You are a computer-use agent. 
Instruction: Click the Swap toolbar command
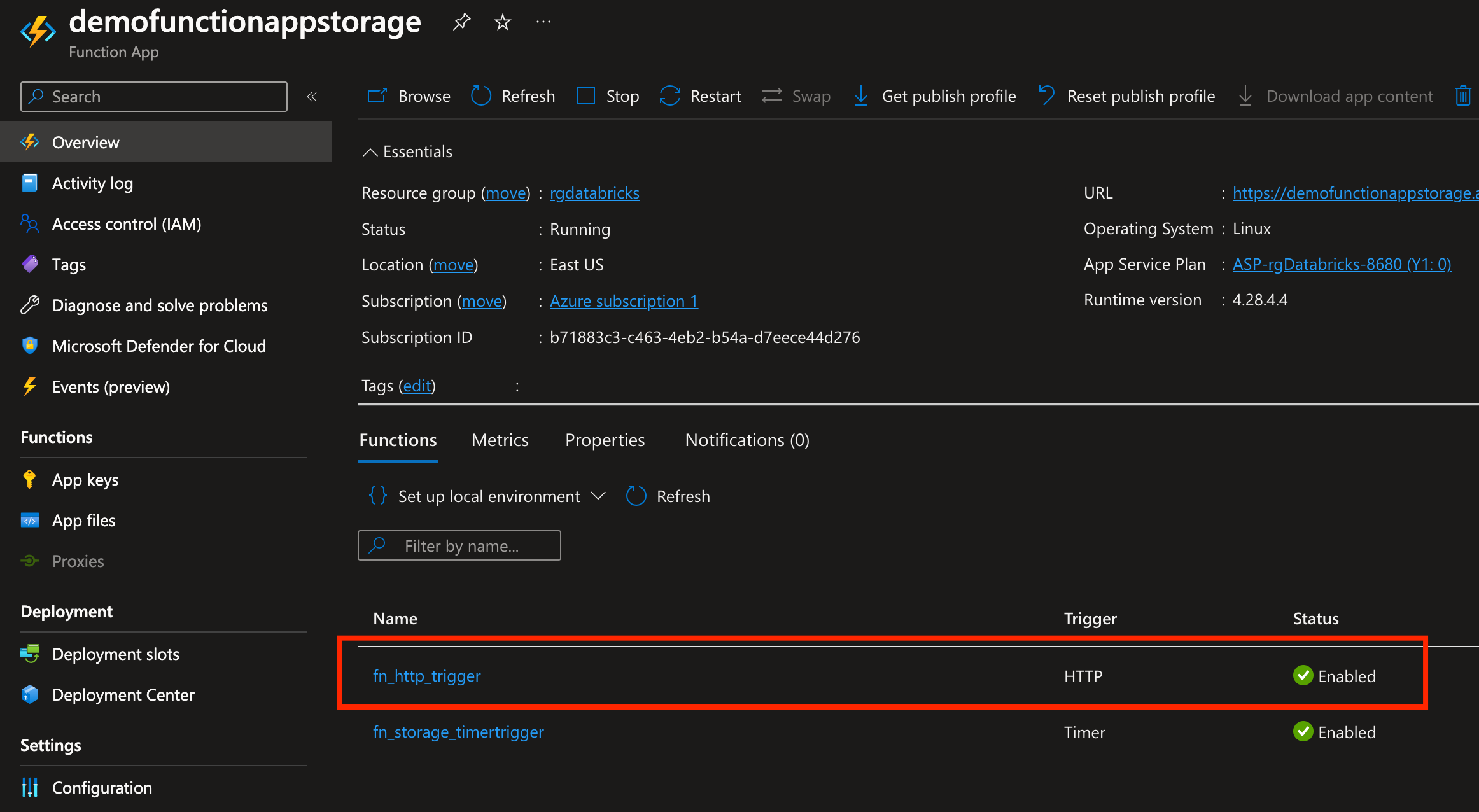pos(796,96)
